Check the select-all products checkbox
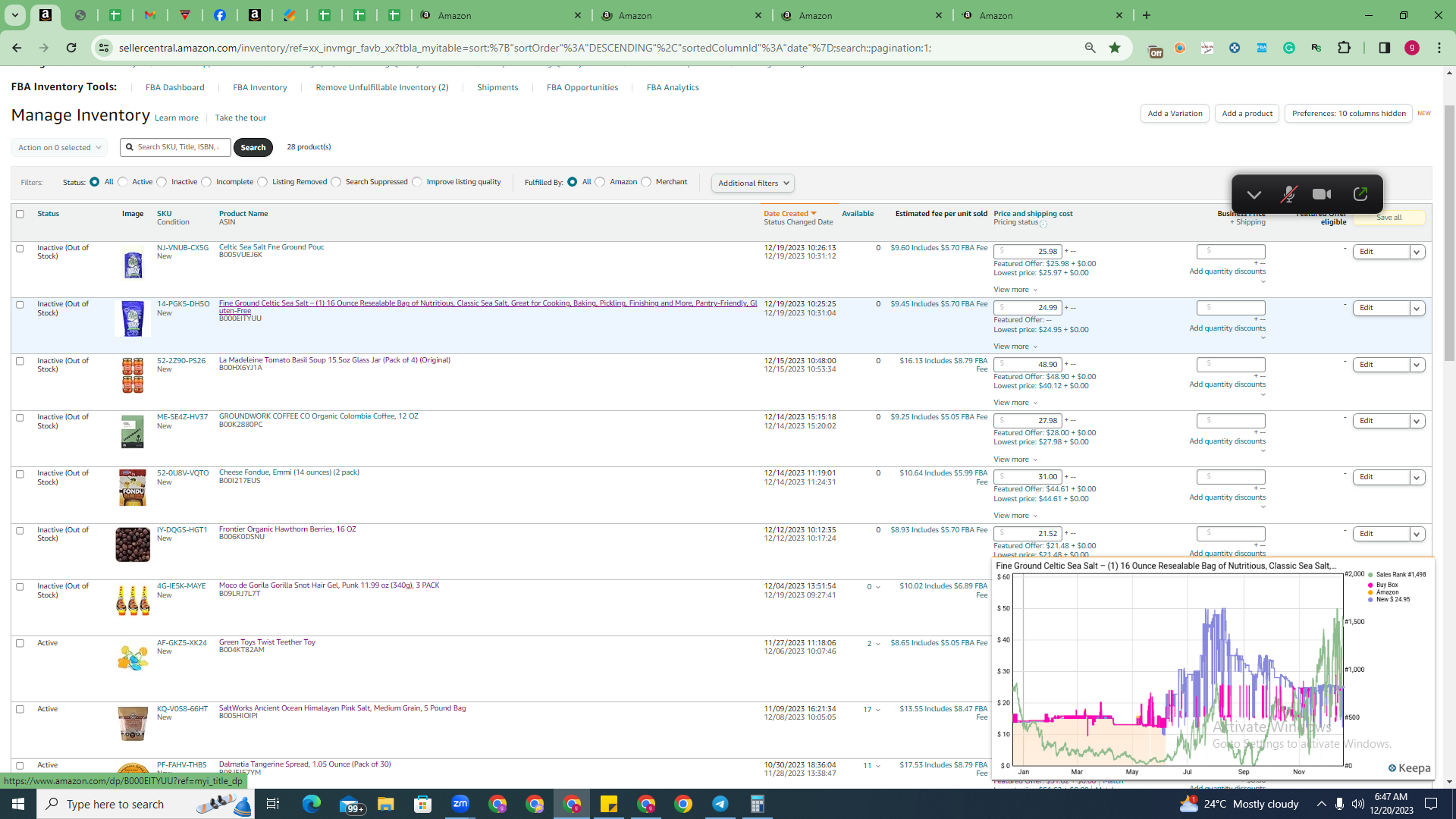This screenshot has height=819, width=1456. tap(20, 214)
